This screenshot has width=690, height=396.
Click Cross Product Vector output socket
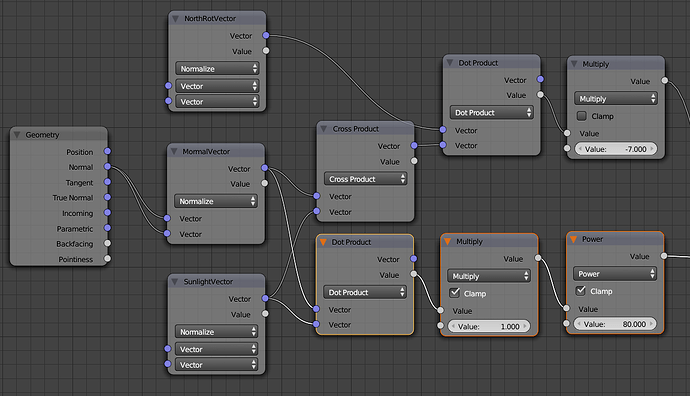414,146
